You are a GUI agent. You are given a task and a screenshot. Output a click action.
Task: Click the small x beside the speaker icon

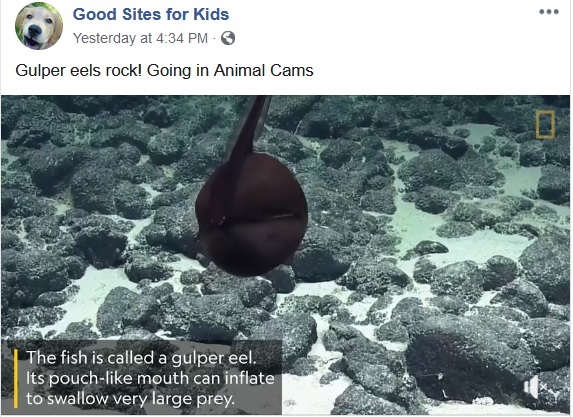click(544, 386)
